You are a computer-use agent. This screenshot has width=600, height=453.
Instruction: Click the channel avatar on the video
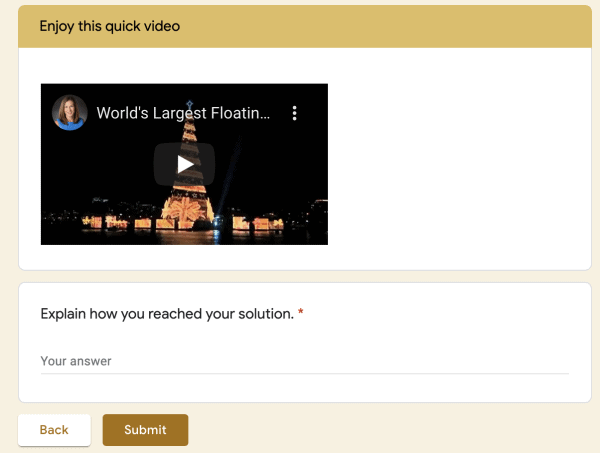[x=70, y=113]
